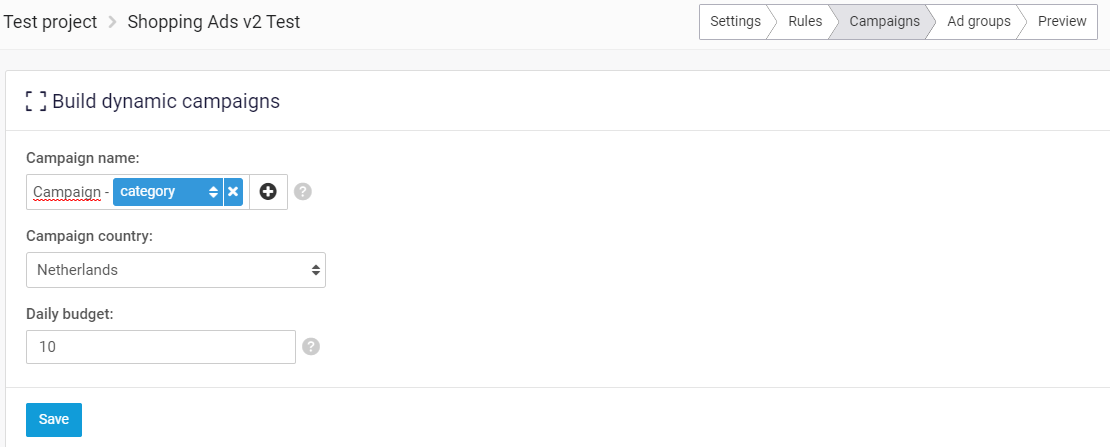Jump to the Preview step tab

coord(1061,21)
